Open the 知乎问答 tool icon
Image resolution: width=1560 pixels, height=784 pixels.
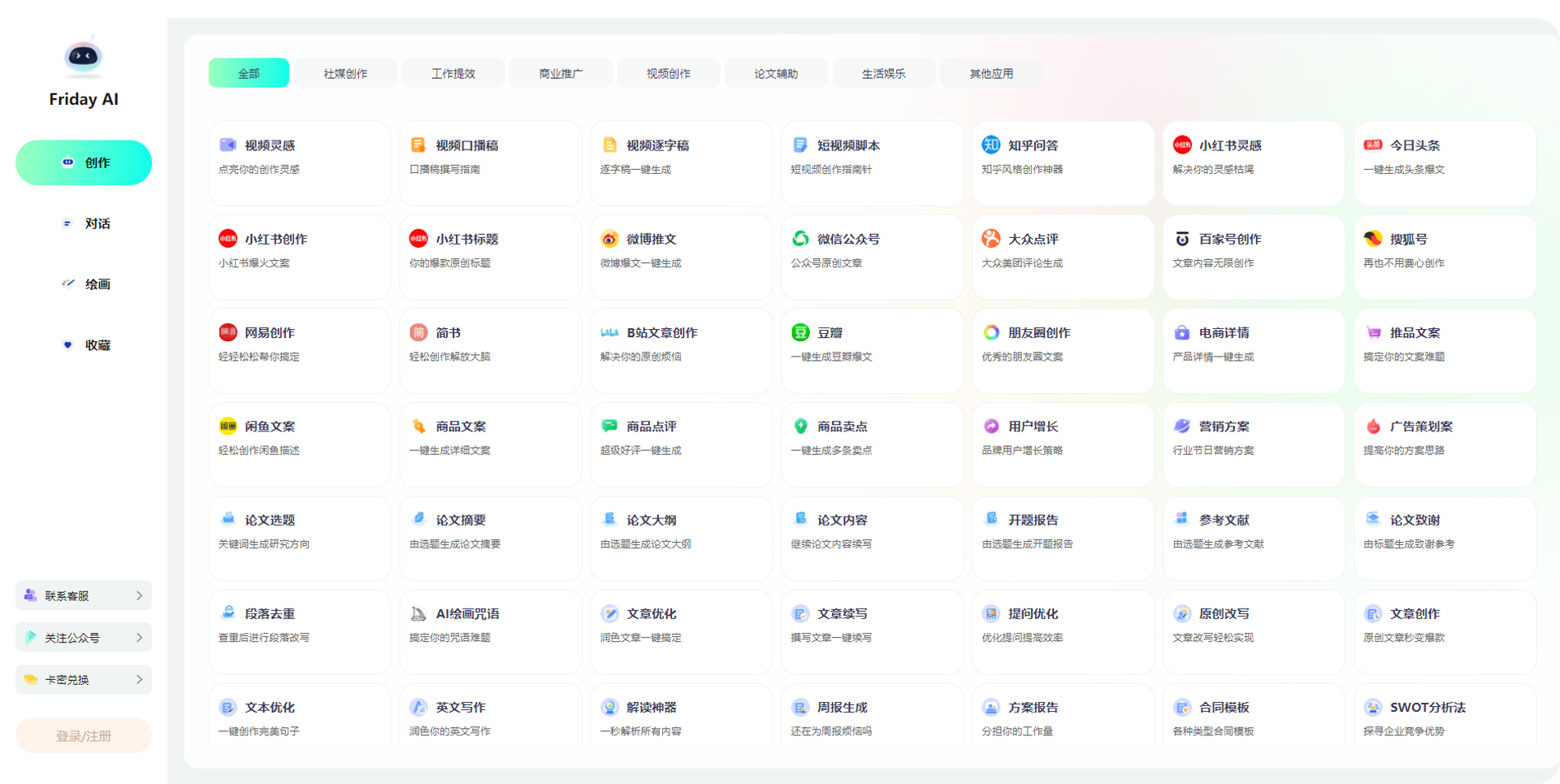pos(990,145)
